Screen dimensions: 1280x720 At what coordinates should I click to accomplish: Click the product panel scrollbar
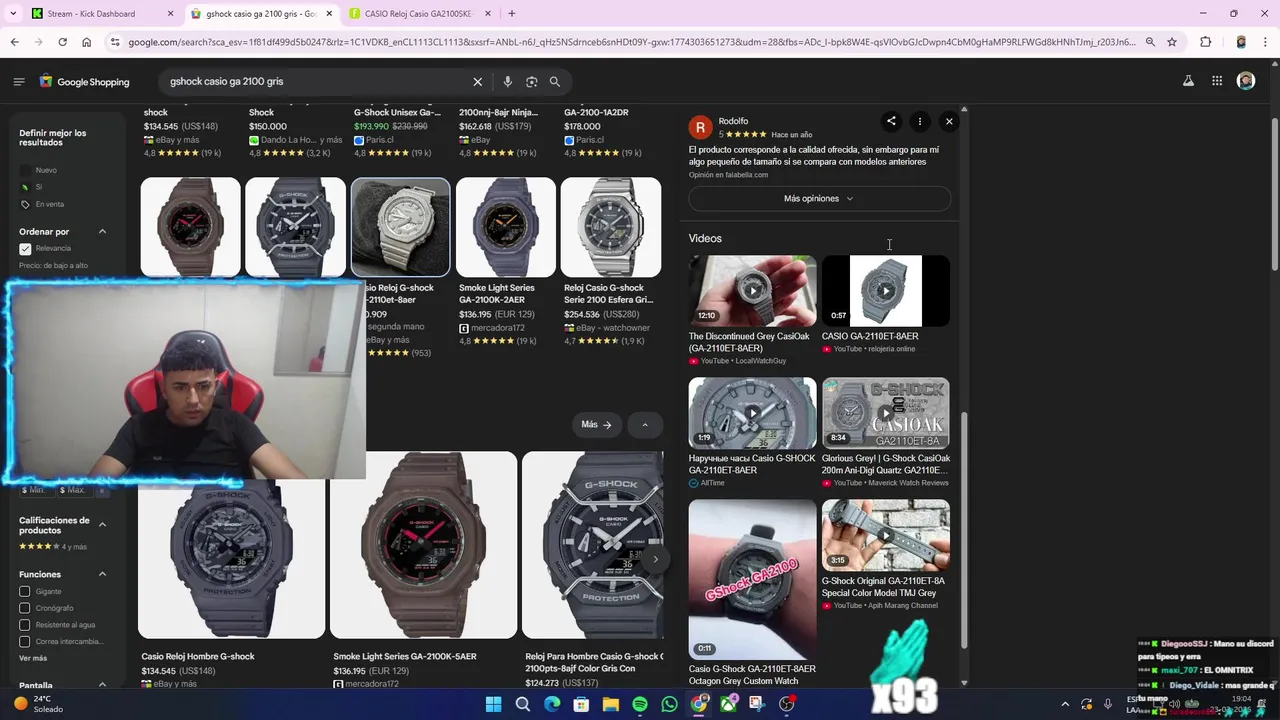click(x=964, y=530)
